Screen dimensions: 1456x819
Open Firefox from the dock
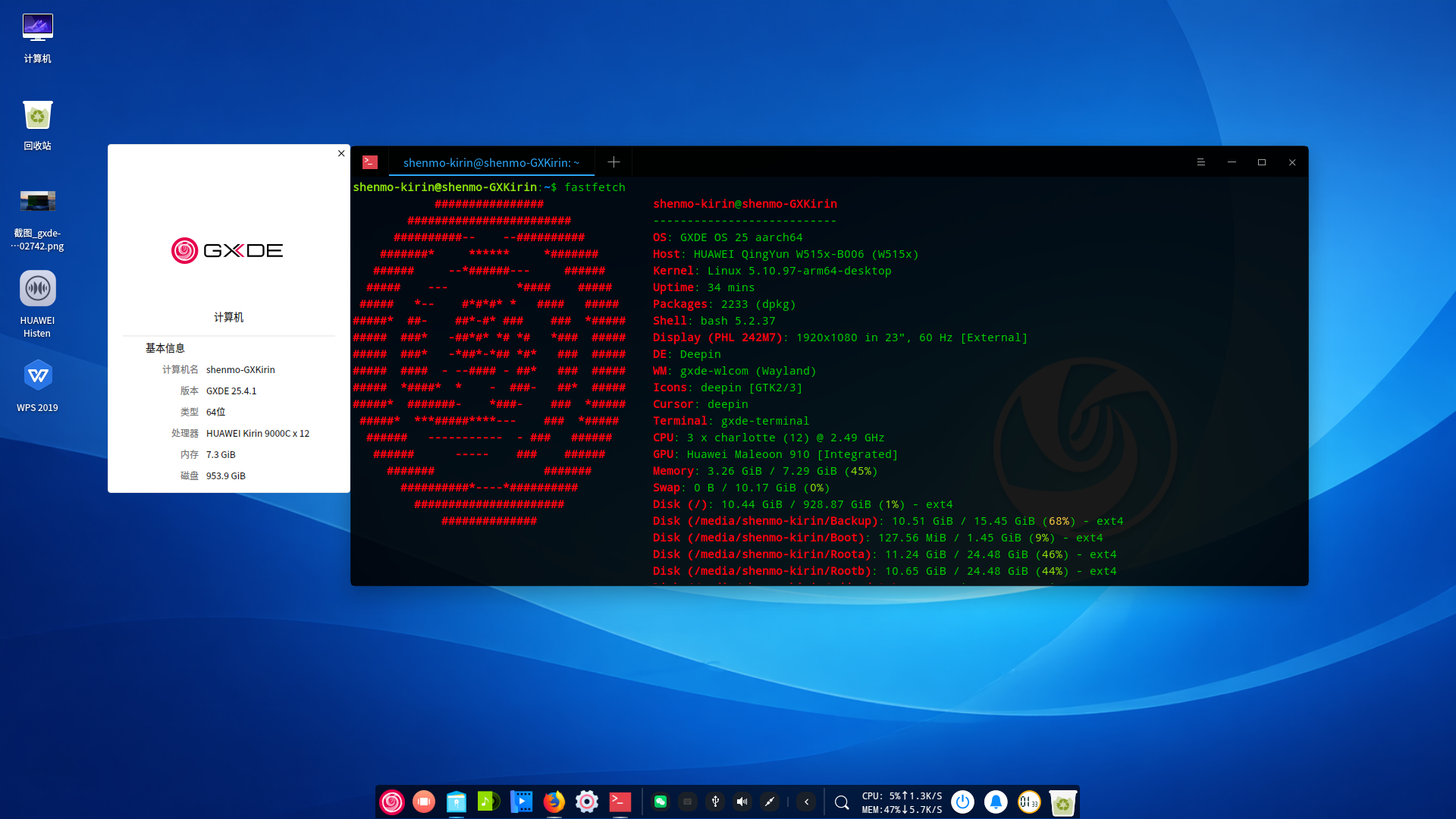point(554,802)
